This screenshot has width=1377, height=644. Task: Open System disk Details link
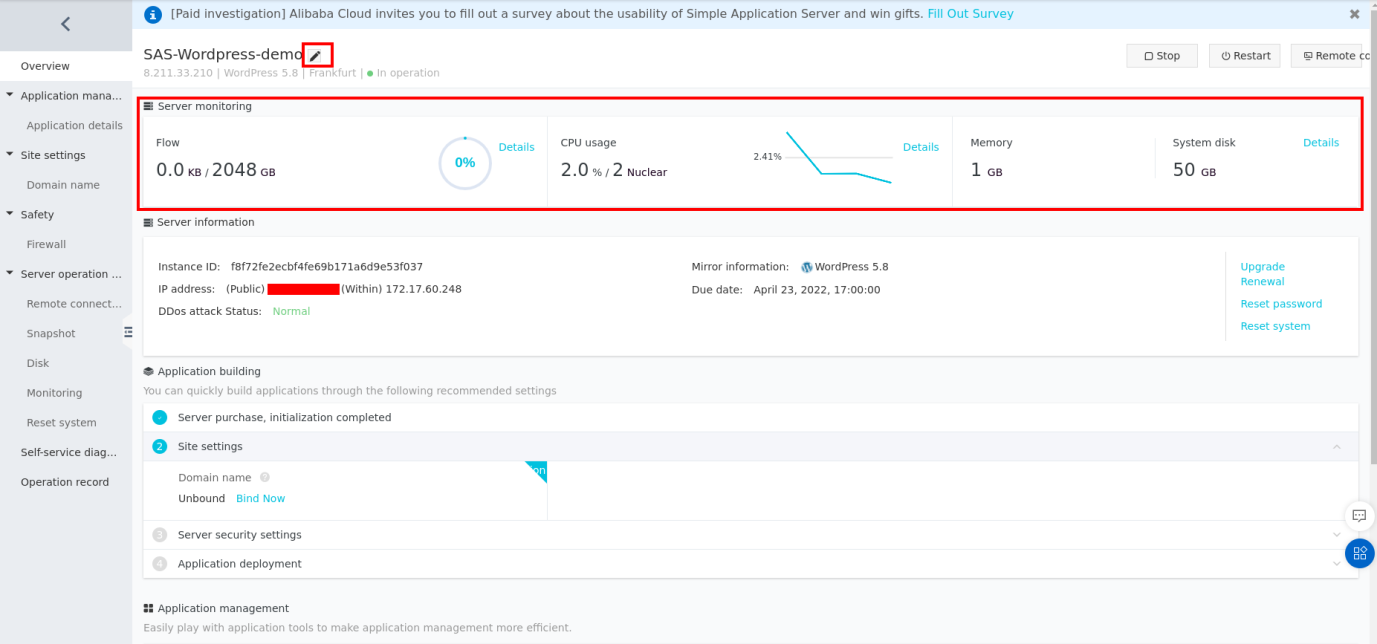coord(1321,143)
